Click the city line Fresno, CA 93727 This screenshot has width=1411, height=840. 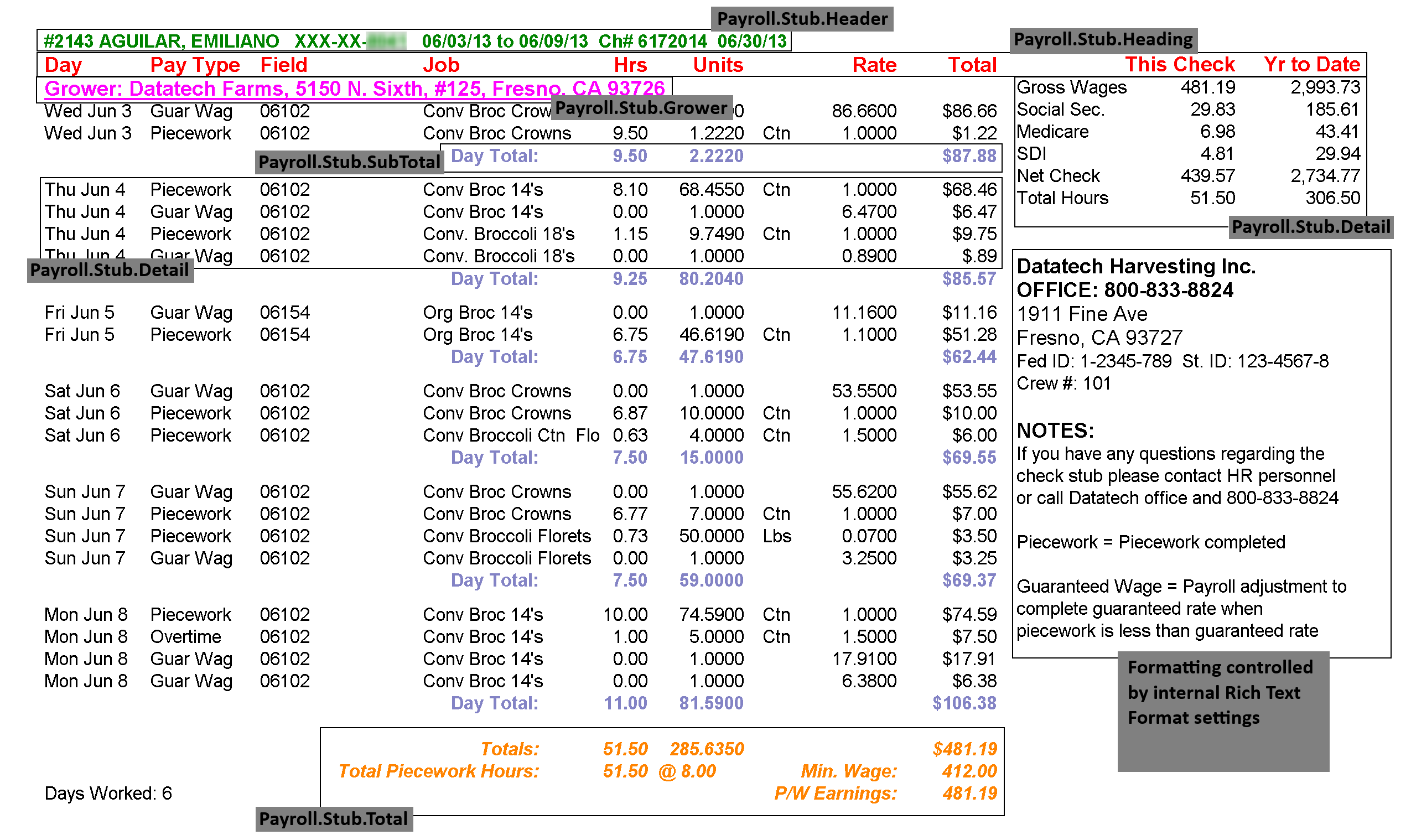coord(1098,338)
